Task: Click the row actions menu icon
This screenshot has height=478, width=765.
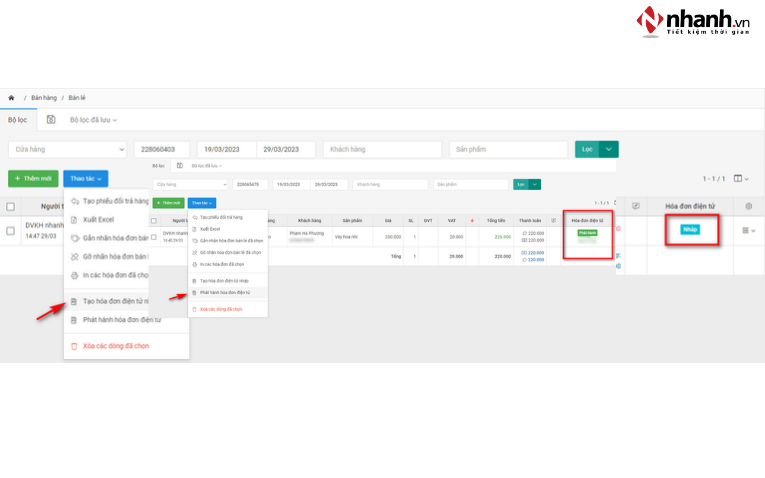Action: [747, 231]
